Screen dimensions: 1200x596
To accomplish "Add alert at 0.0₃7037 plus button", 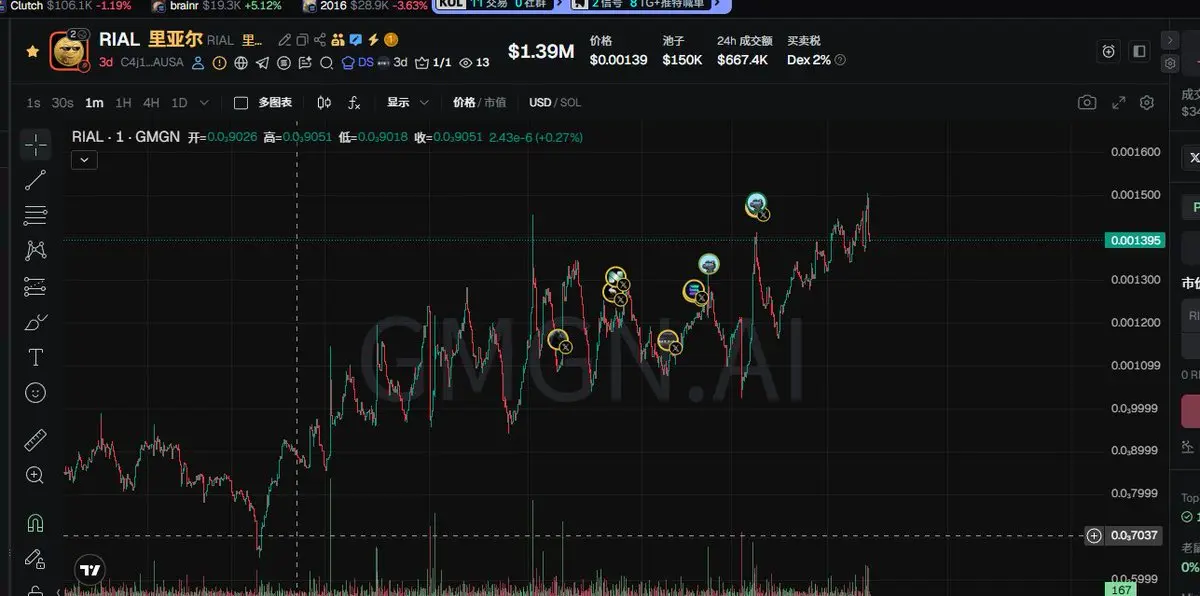I will coord(1094,536).
